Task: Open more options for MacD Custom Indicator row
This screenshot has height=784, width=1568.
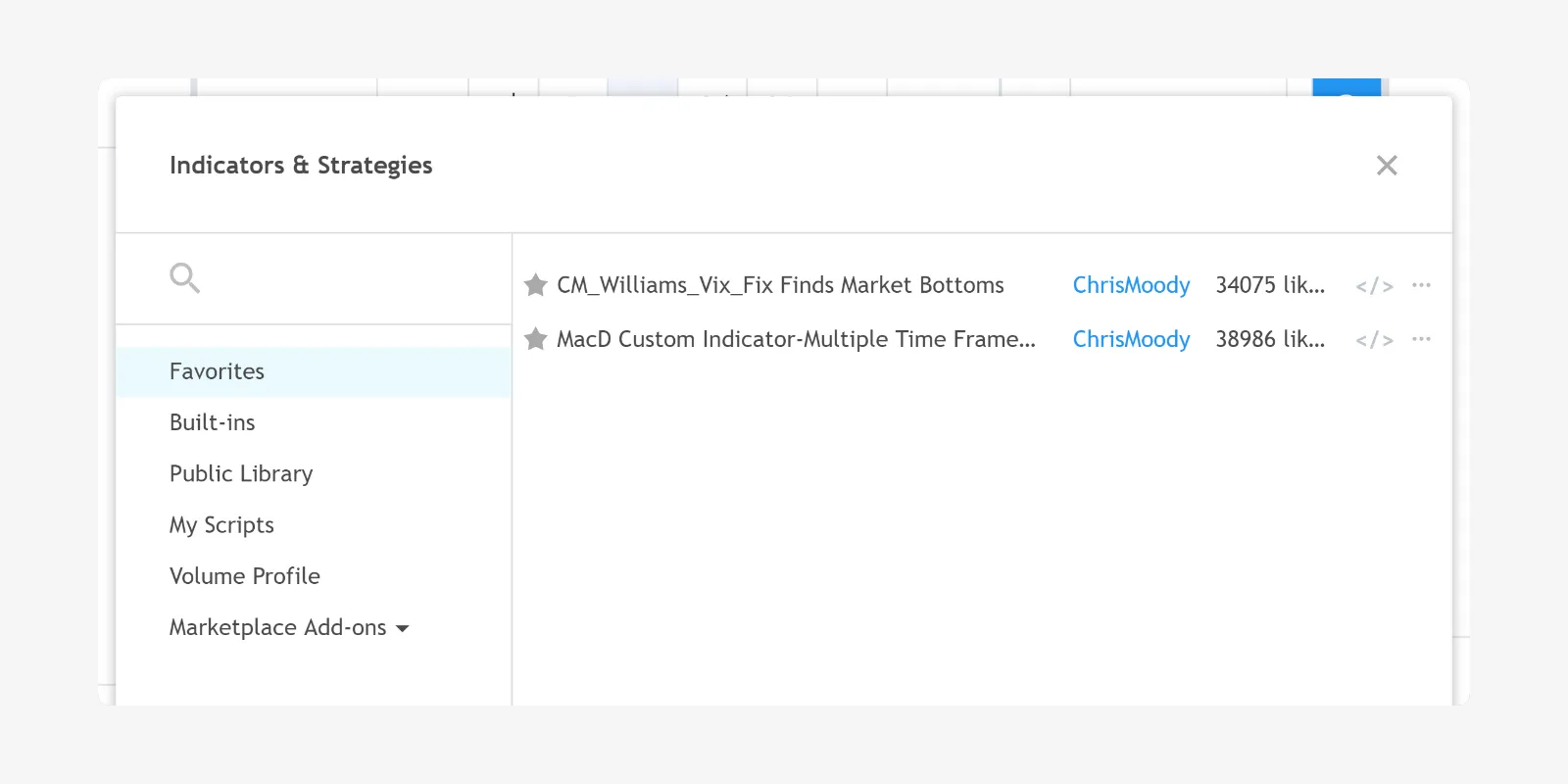Action: click(1421, 339)
